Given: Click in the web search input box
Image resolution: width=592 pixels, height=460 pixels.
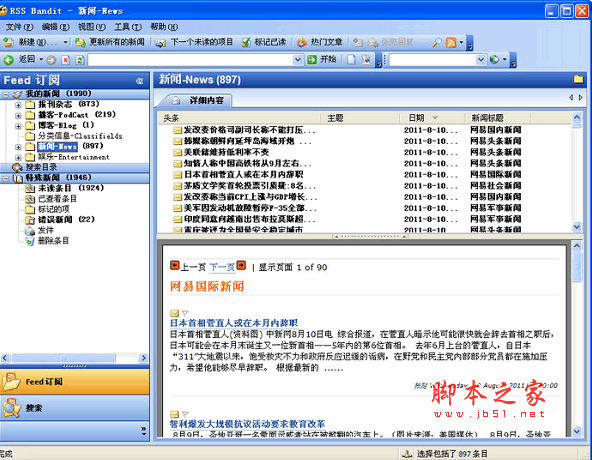Looking at the screenshot, I should tap(433, 60).
